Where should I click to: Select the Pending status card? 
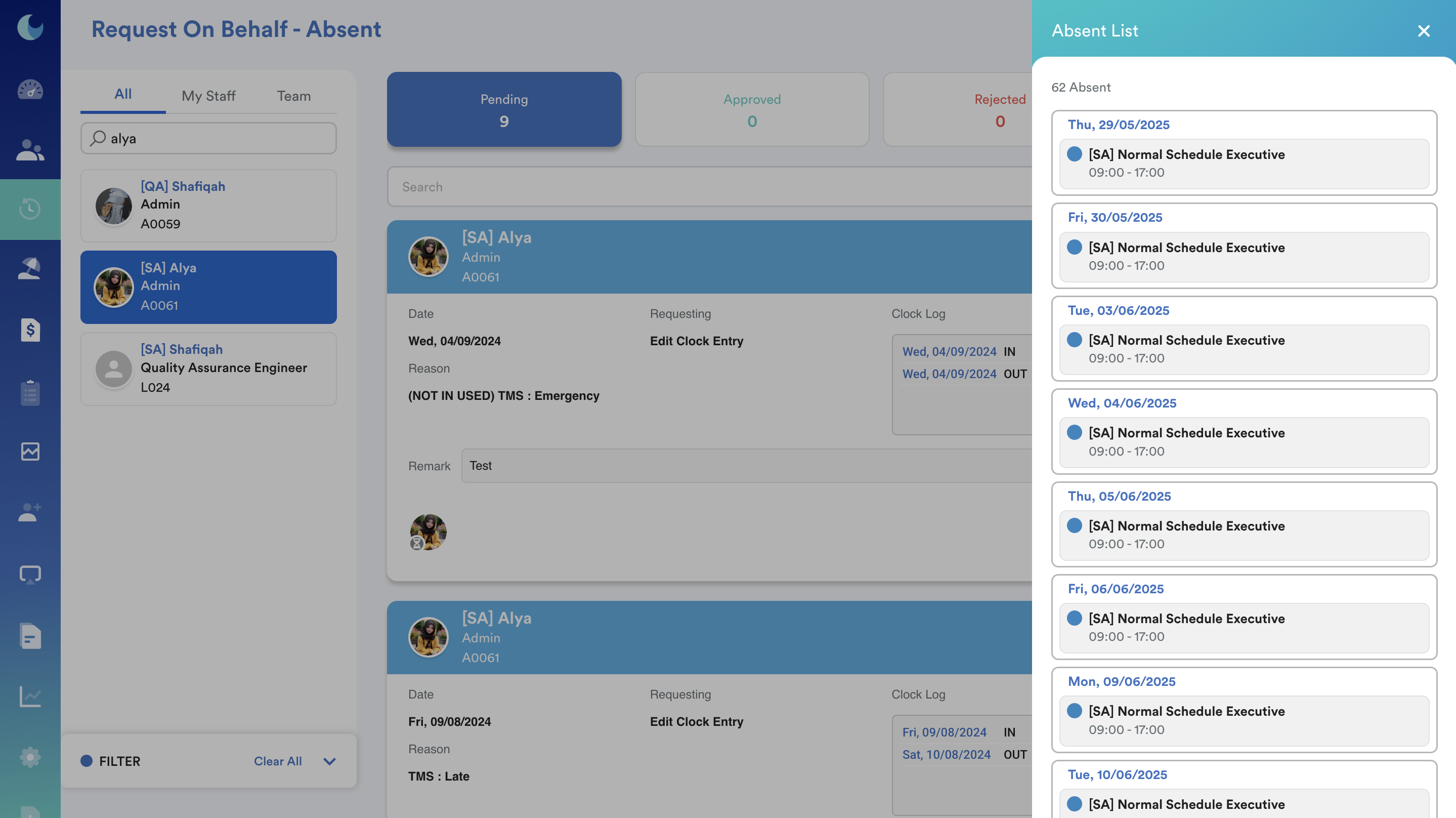coord(503,110)
